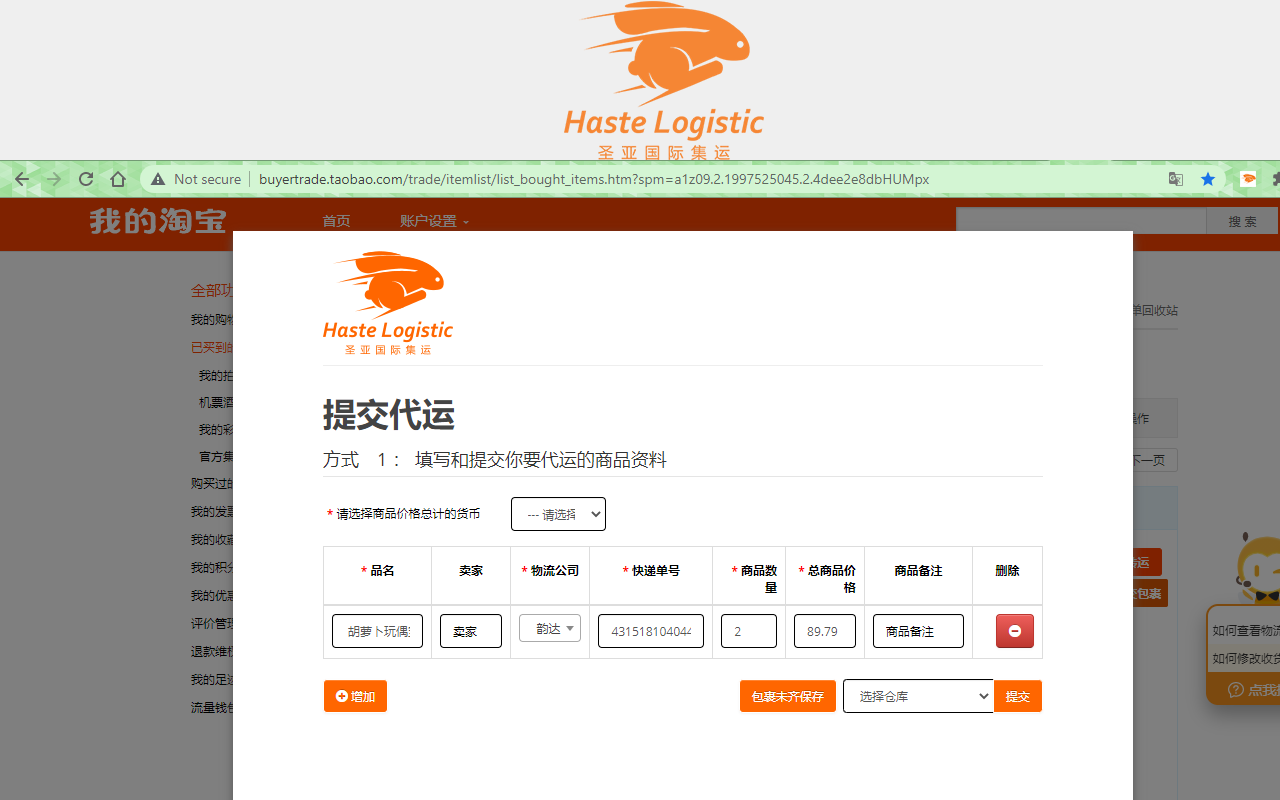The image size is (1280, 800).
Task: Click 全部功能 in left sidebar
Action: point(212,291)
